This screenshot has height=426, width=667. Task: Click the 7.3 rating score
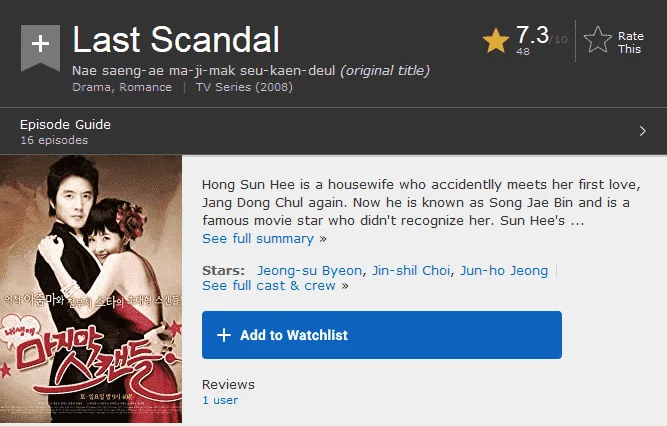[532, 35]
